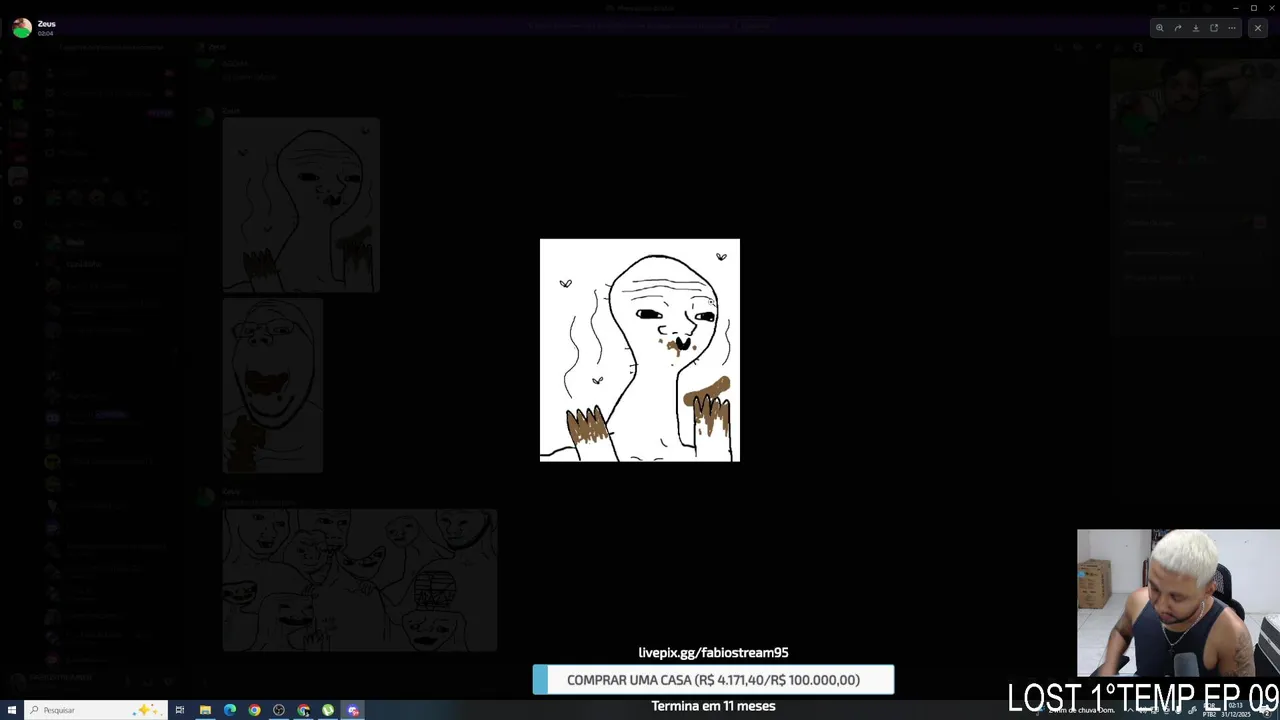The width and height of the screenshot is (1280, 720).
Task: Click the Termina em 11 meses text
Action: tap(713, 706)
